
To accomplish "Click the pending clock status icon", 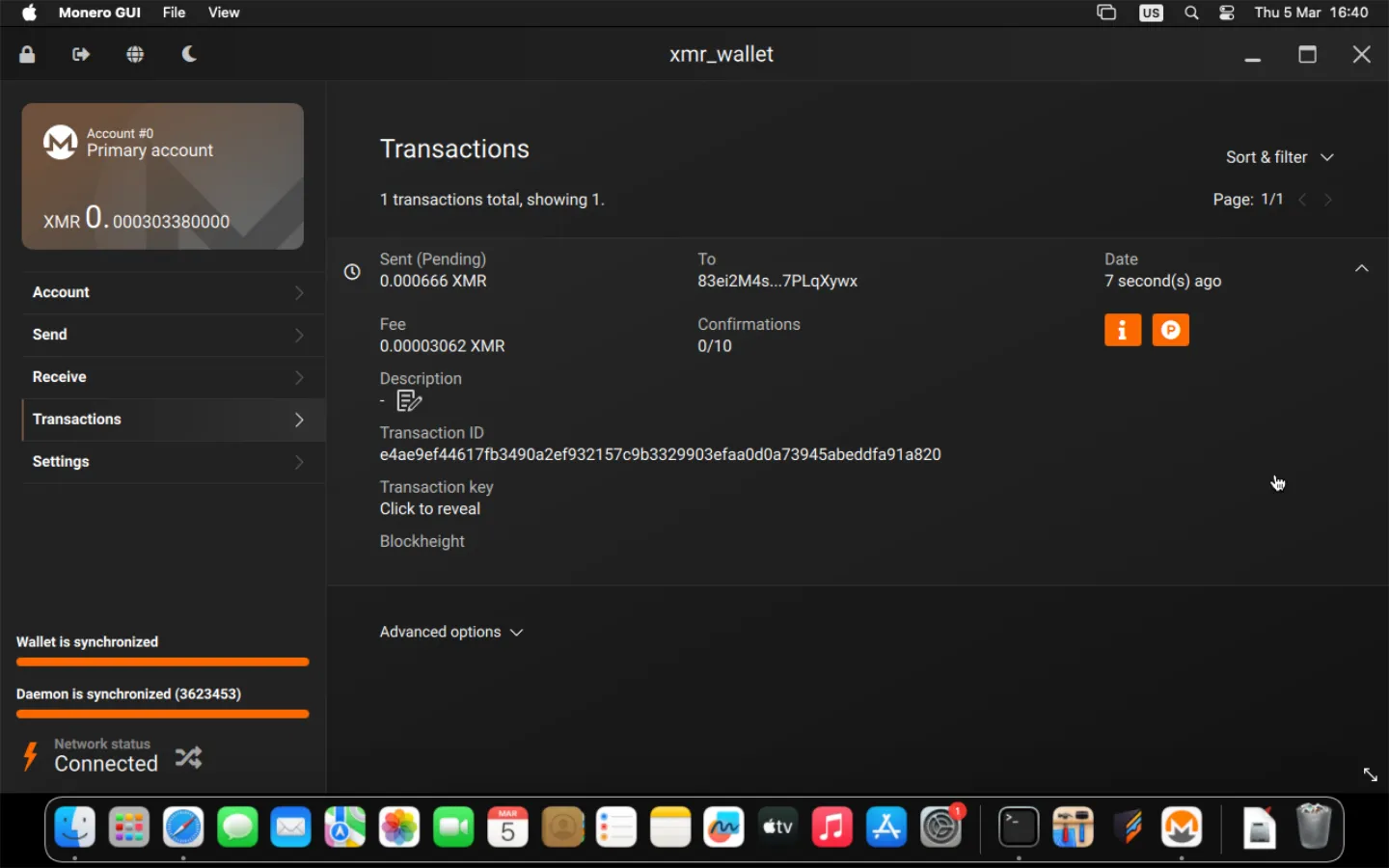I will click(x=352, y=272).
